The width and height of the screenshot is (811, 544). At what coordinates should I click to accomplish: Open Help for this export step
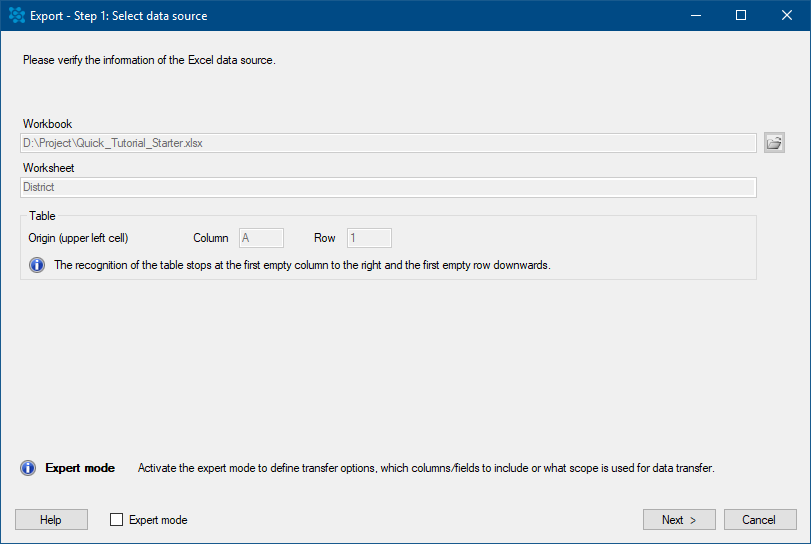51,520
